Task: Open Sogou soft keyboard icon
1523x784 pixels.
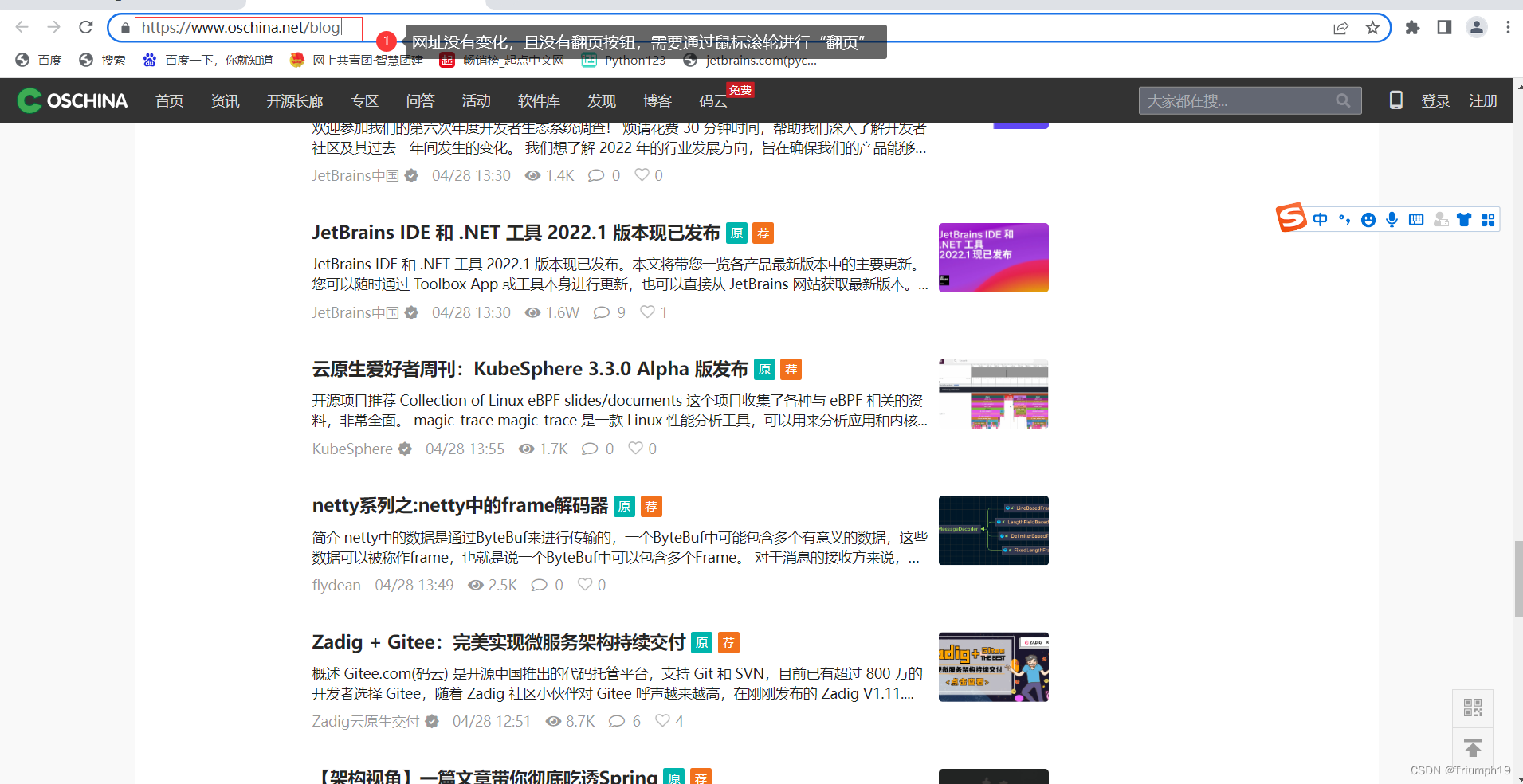Action: pos(1416,220)
